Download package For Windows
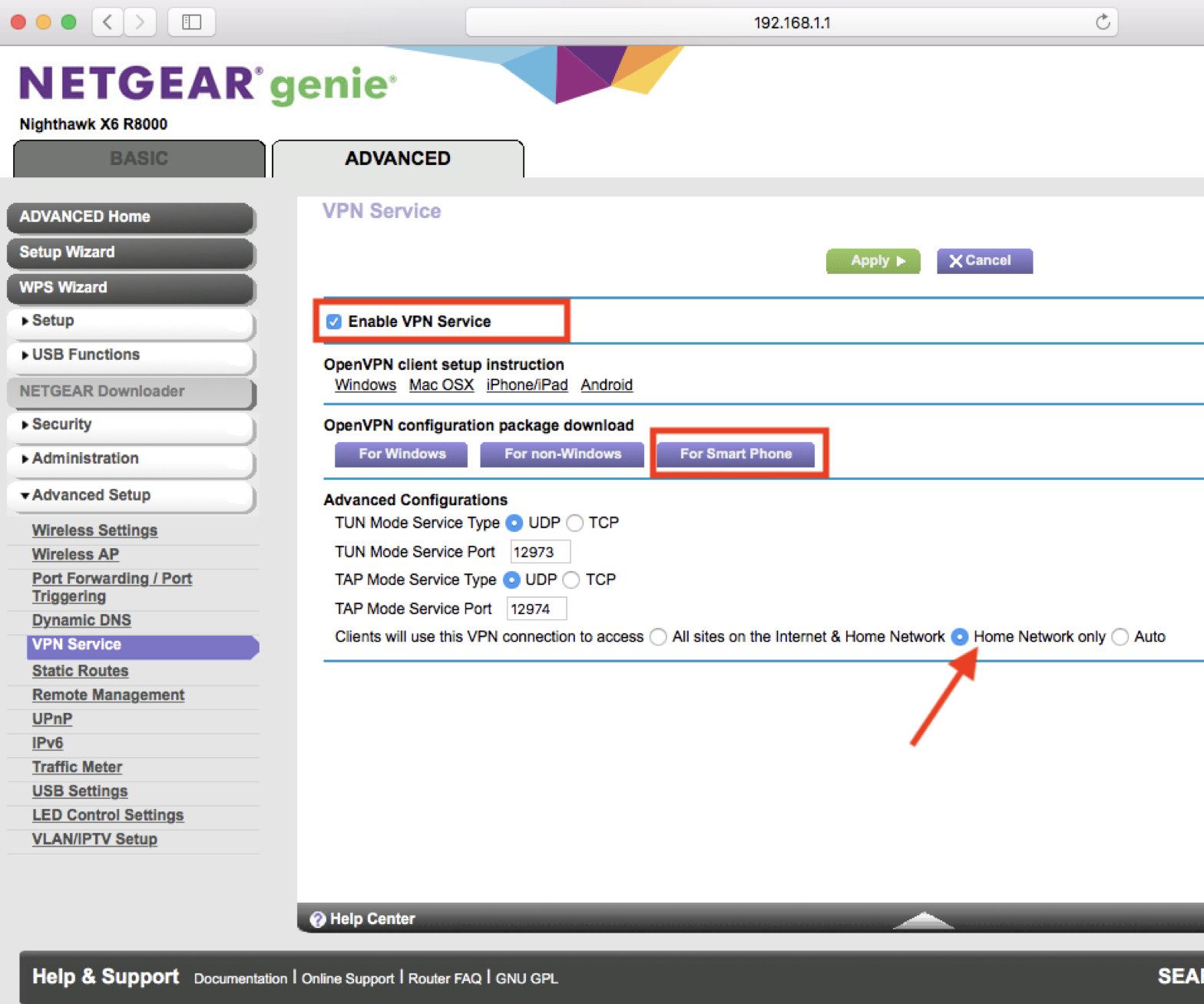 coord(402,454)
